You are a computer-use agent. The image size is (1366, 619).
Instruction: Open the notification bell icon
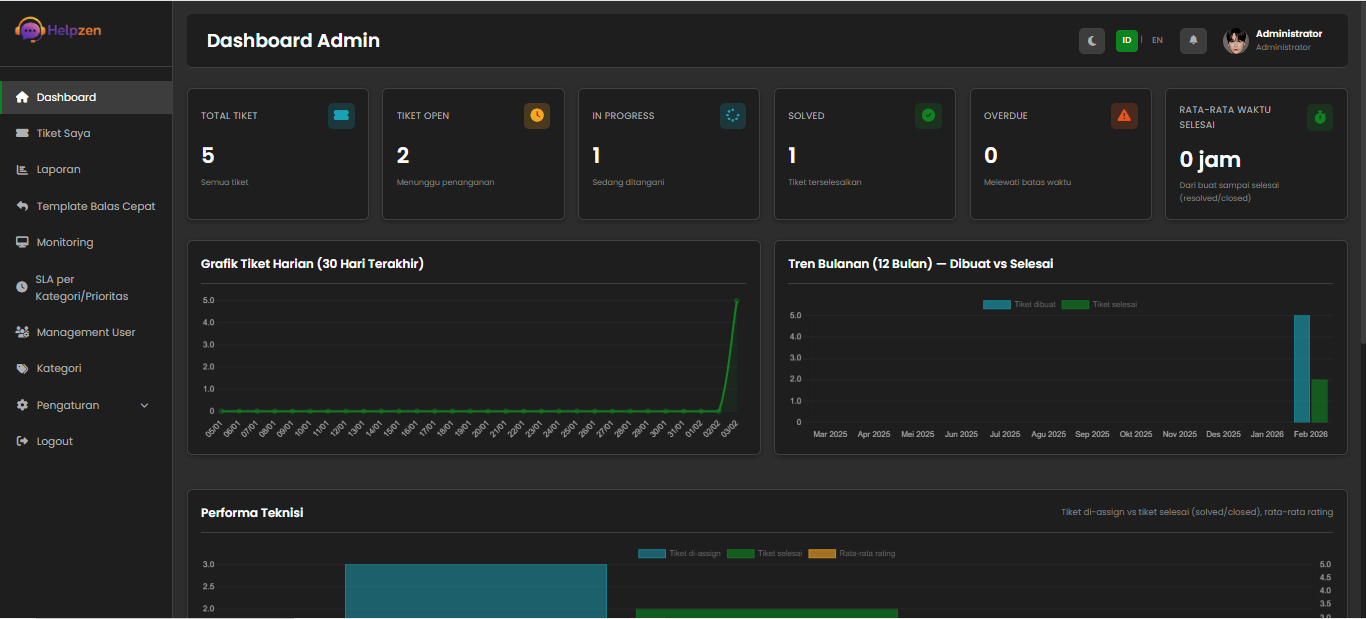pyautogui.click(x=1192, y=40)
